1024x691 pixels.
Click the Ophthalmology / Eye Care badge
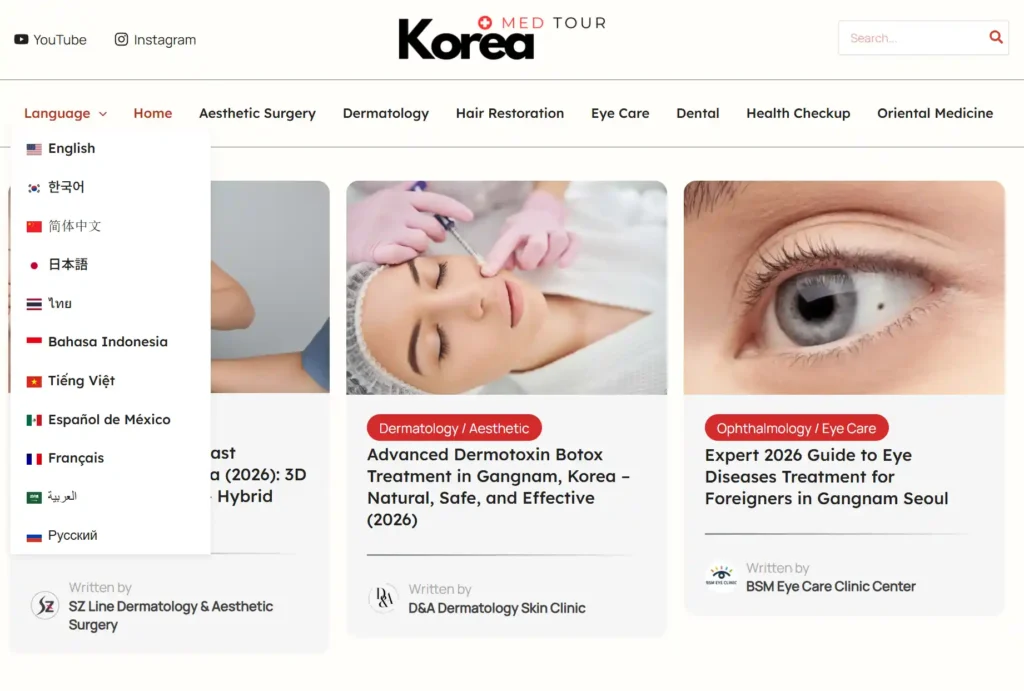[796, 427]
